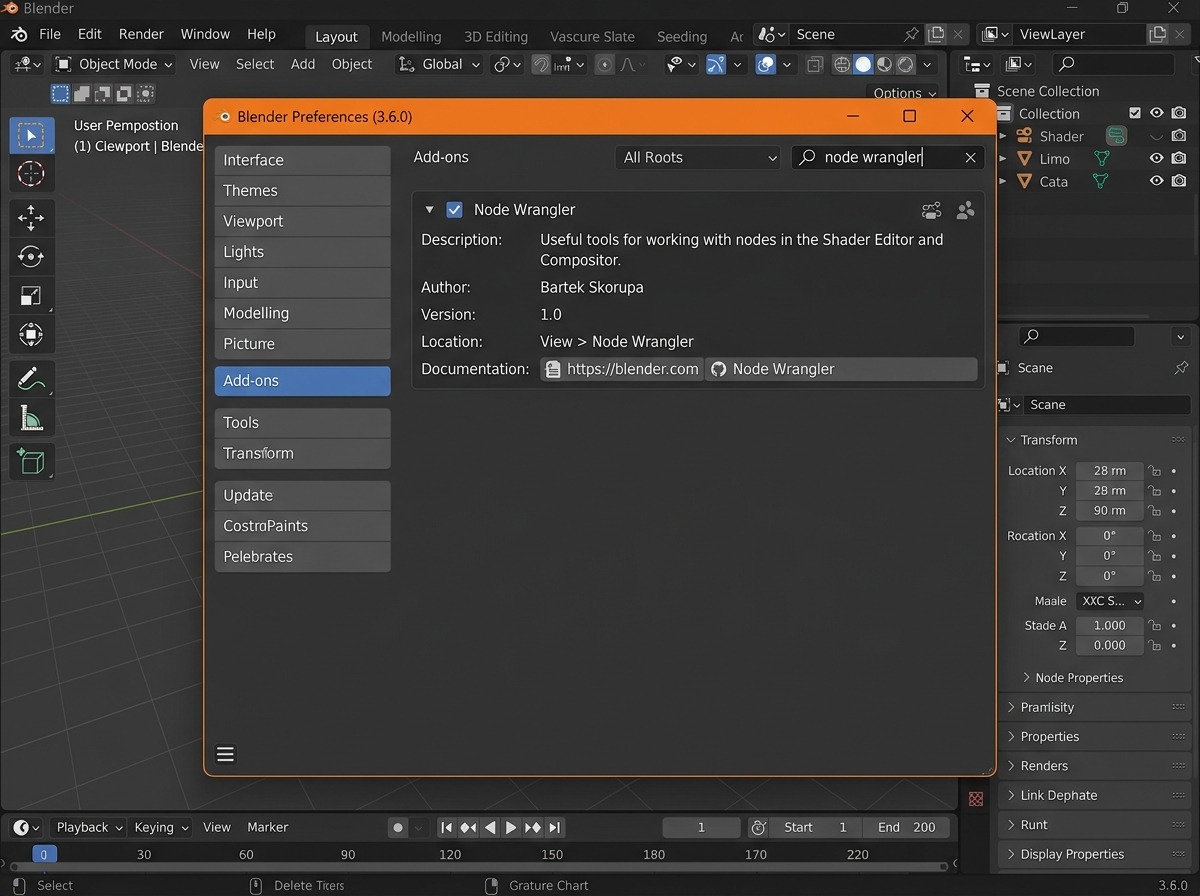Switch to the 3D Editing workspace tab
1200x896 pixels.
point(496,36)
